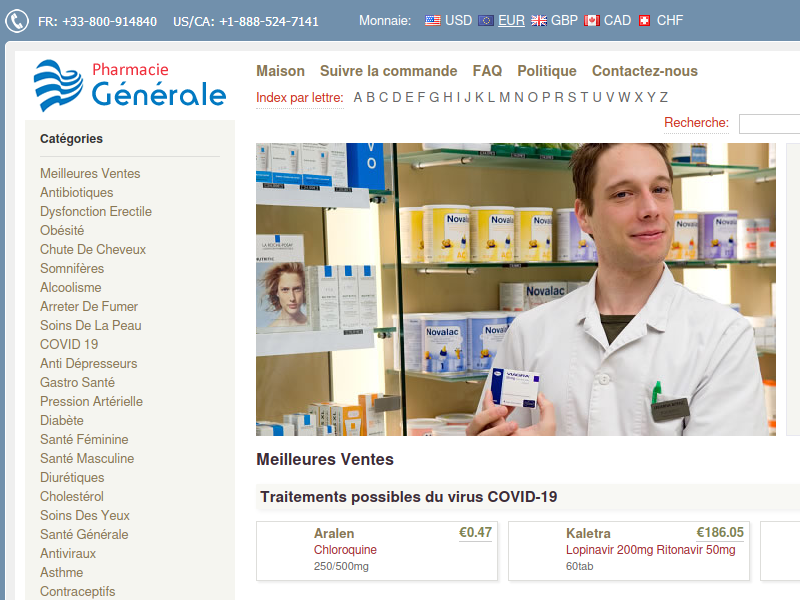Image resolution: width=800 pixels, height=600 pixels.
Task: Open the FAQ page
Action: point(487,71)
